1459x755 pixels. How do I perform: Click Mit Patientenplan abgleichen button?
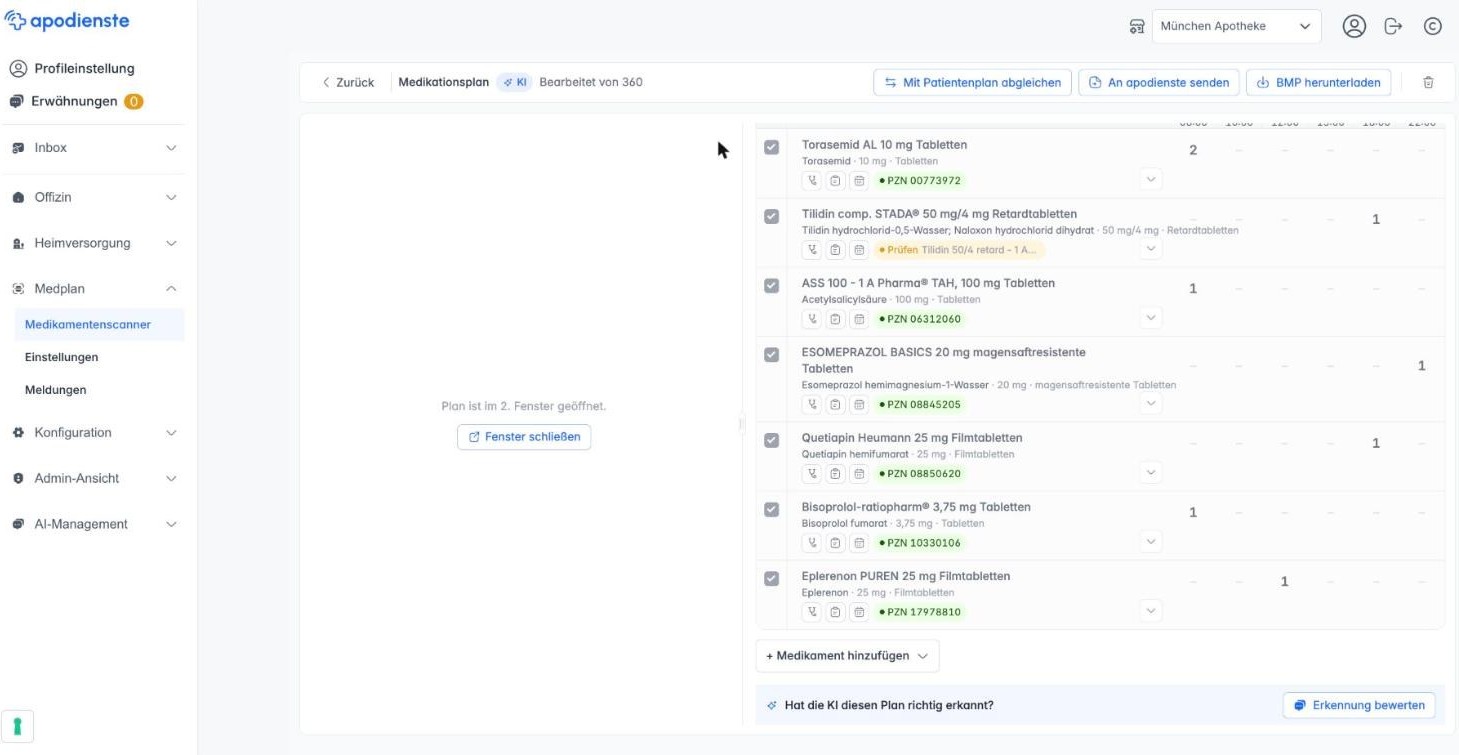tap(973, 82)
